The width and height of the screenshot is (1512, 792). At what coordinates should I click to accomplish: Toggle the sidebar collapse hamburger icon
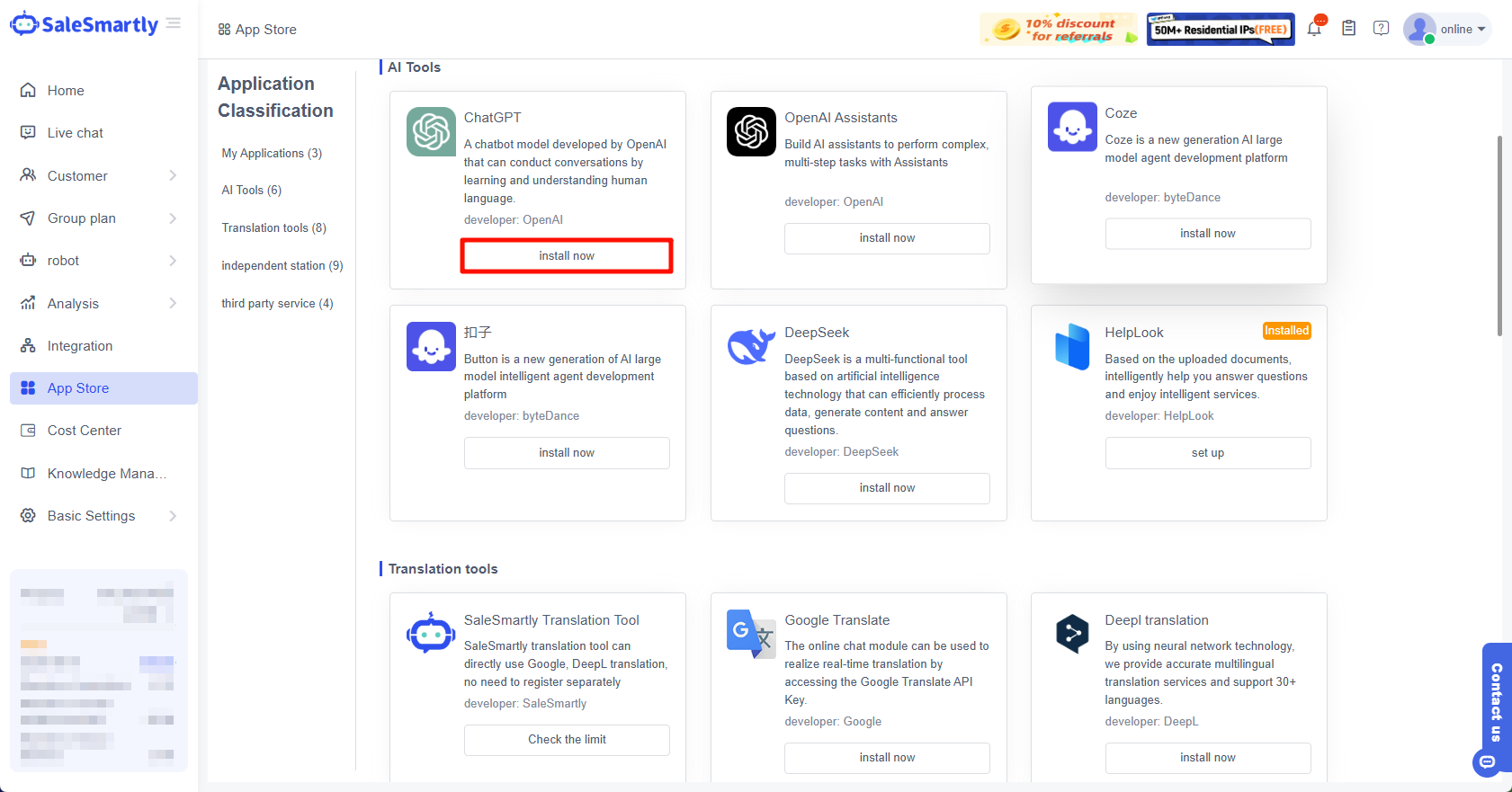[x=174, y=23]
